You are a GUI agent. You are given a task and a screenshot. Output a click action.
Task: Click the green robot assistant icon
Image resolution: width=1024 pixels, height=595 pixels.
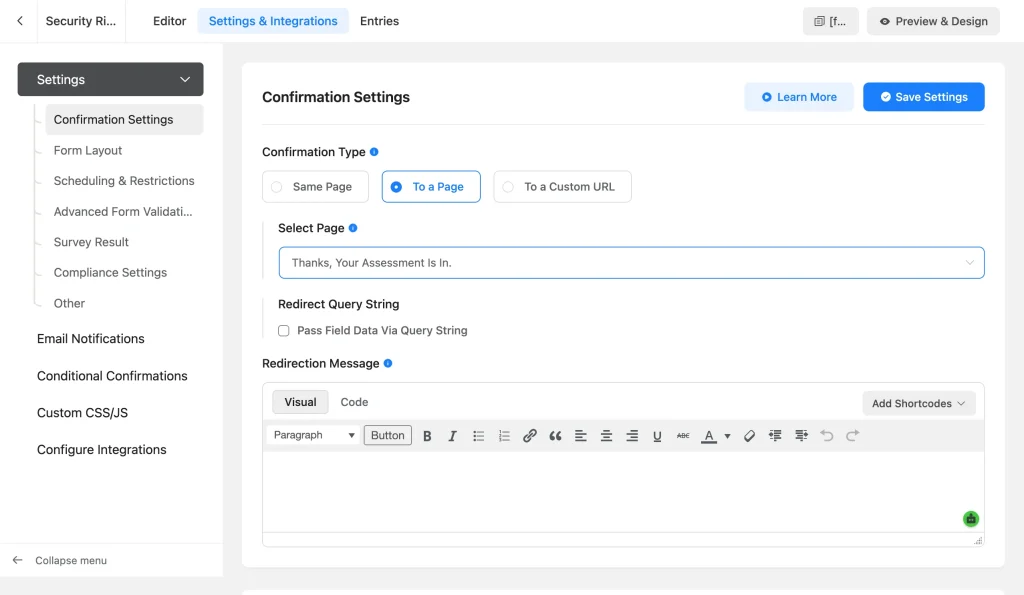tap(970, 519)
